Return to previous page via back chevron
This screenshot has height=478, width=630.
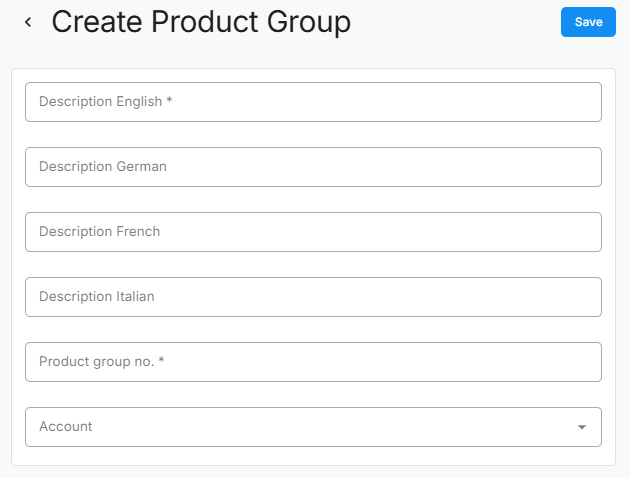click(28, 22)
